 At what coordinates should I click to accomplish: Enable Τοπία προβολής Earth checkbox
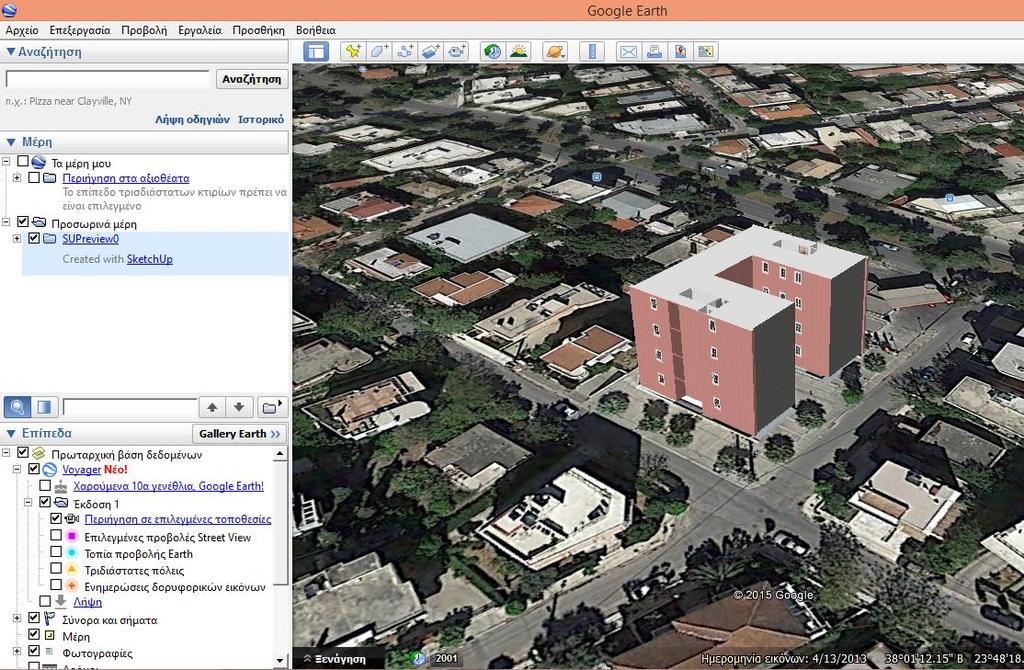[x=56, y=552]
